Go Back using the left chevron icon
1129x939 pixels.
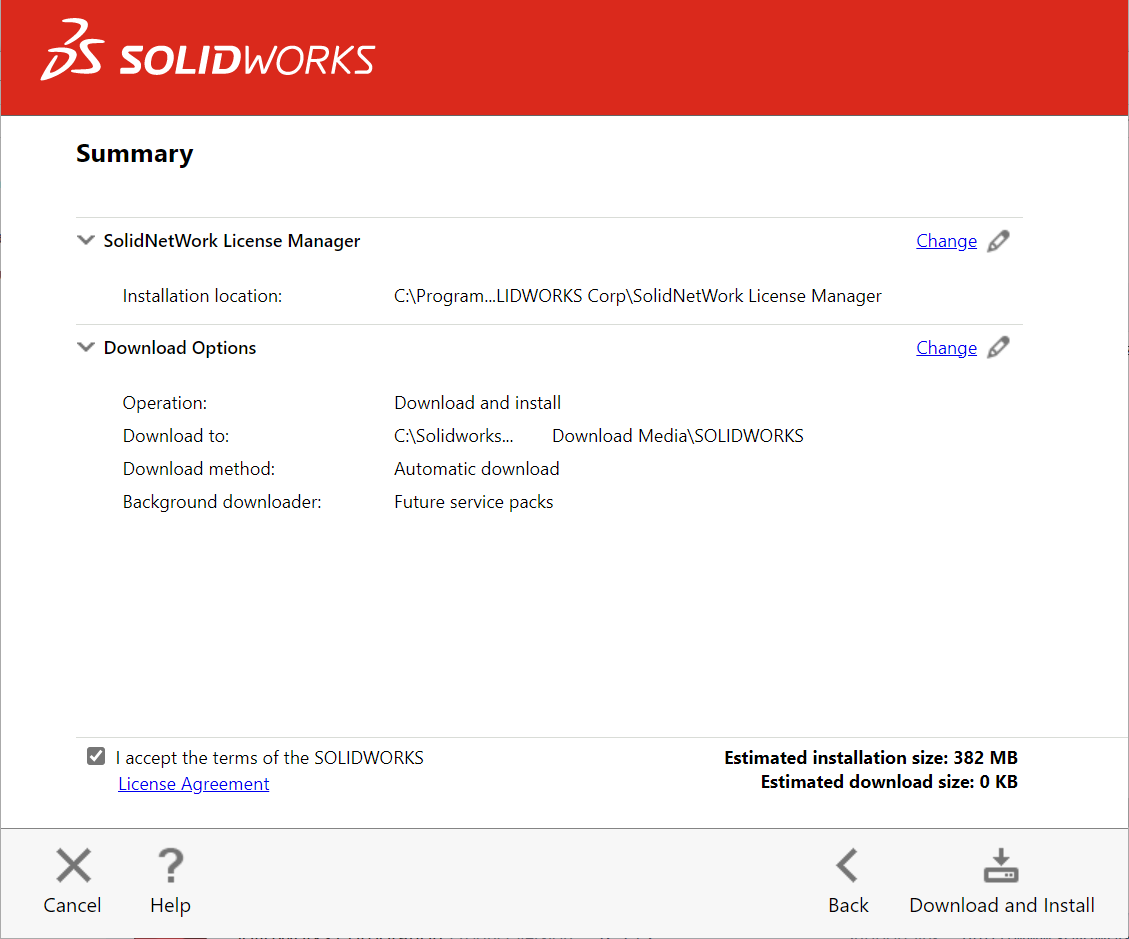tap(847, 865)
